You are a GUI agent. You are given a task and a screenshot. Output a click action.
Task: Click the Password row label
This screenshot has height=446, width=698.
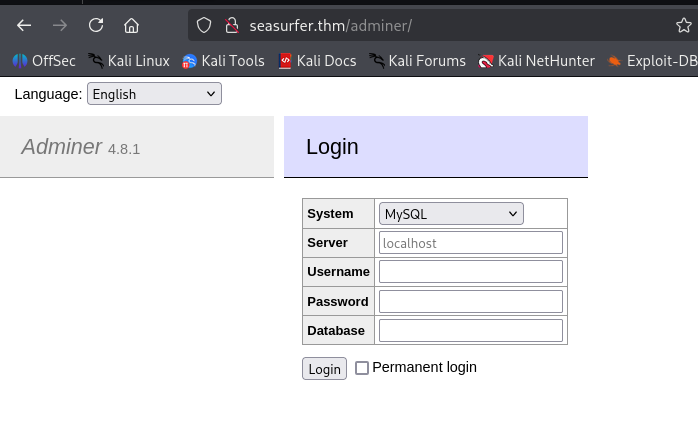[338, 301]
